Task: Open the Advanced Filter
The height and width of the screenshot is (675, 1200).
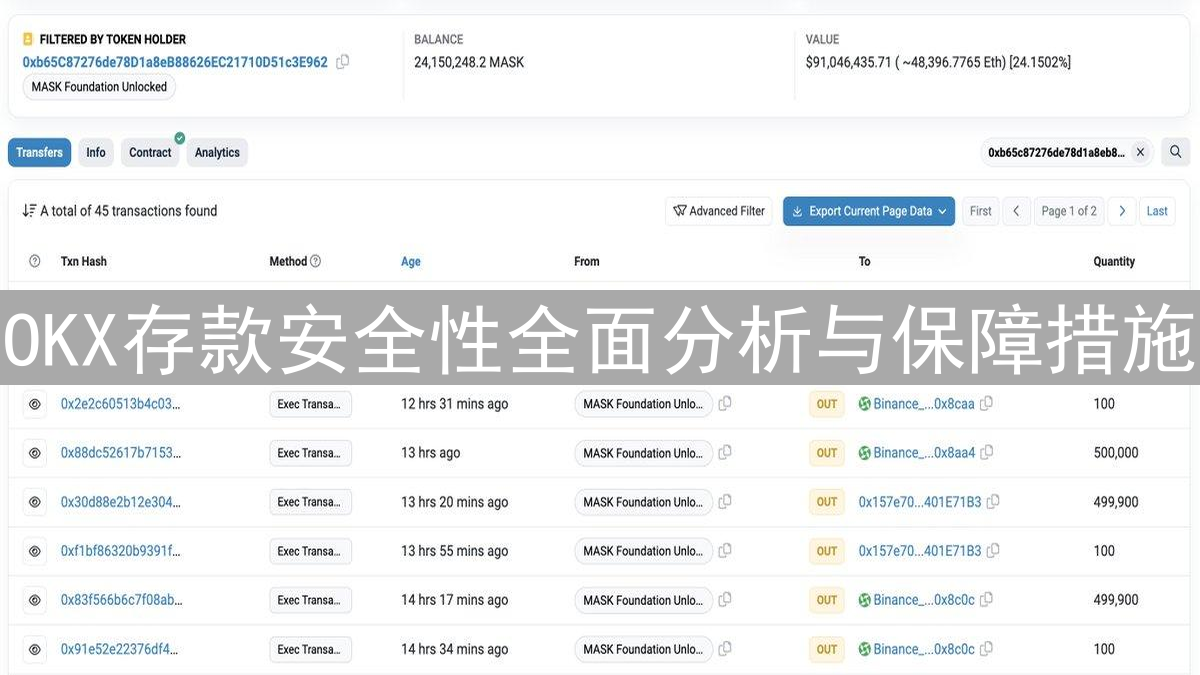Action: (719, 211)
